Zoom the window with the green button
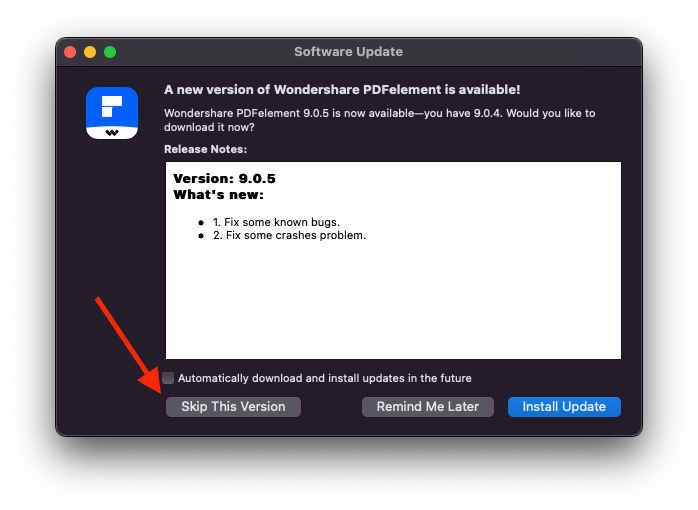Screen dimensions: 698x510 point(110,52)
